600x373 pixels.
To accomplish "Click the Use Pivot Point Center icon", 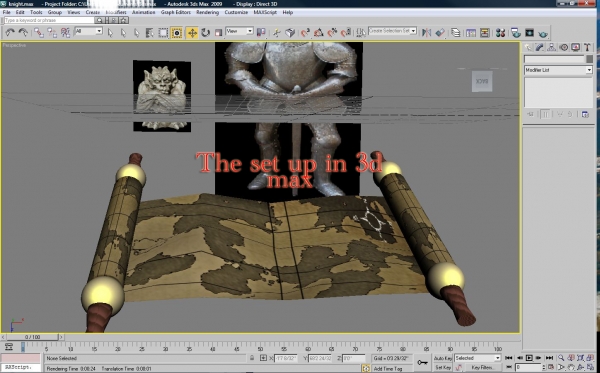I will (x=261, y=33).
